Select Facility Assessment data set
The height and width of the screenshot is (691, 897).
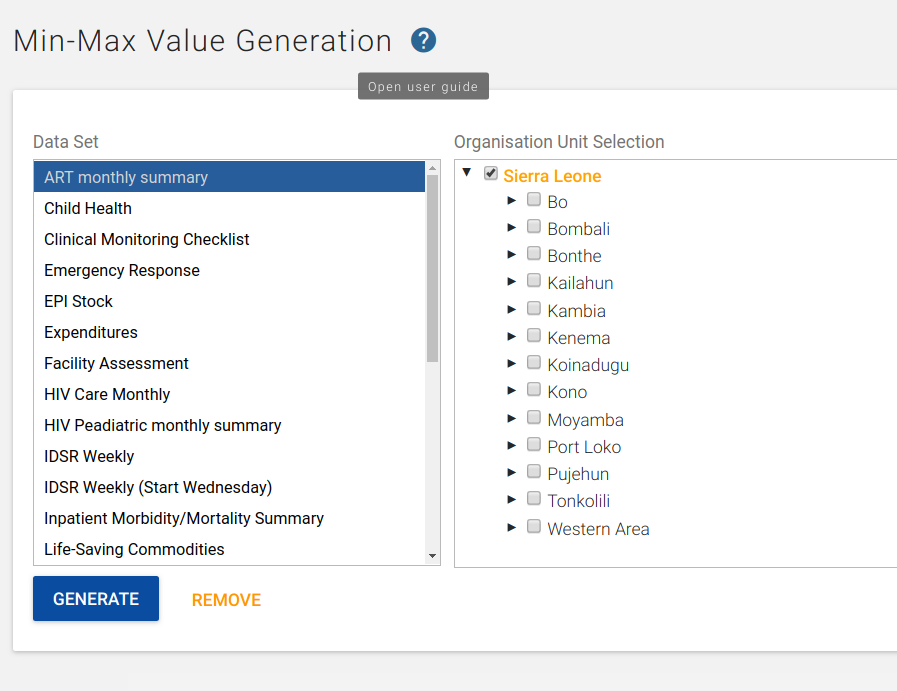[229, 363]
